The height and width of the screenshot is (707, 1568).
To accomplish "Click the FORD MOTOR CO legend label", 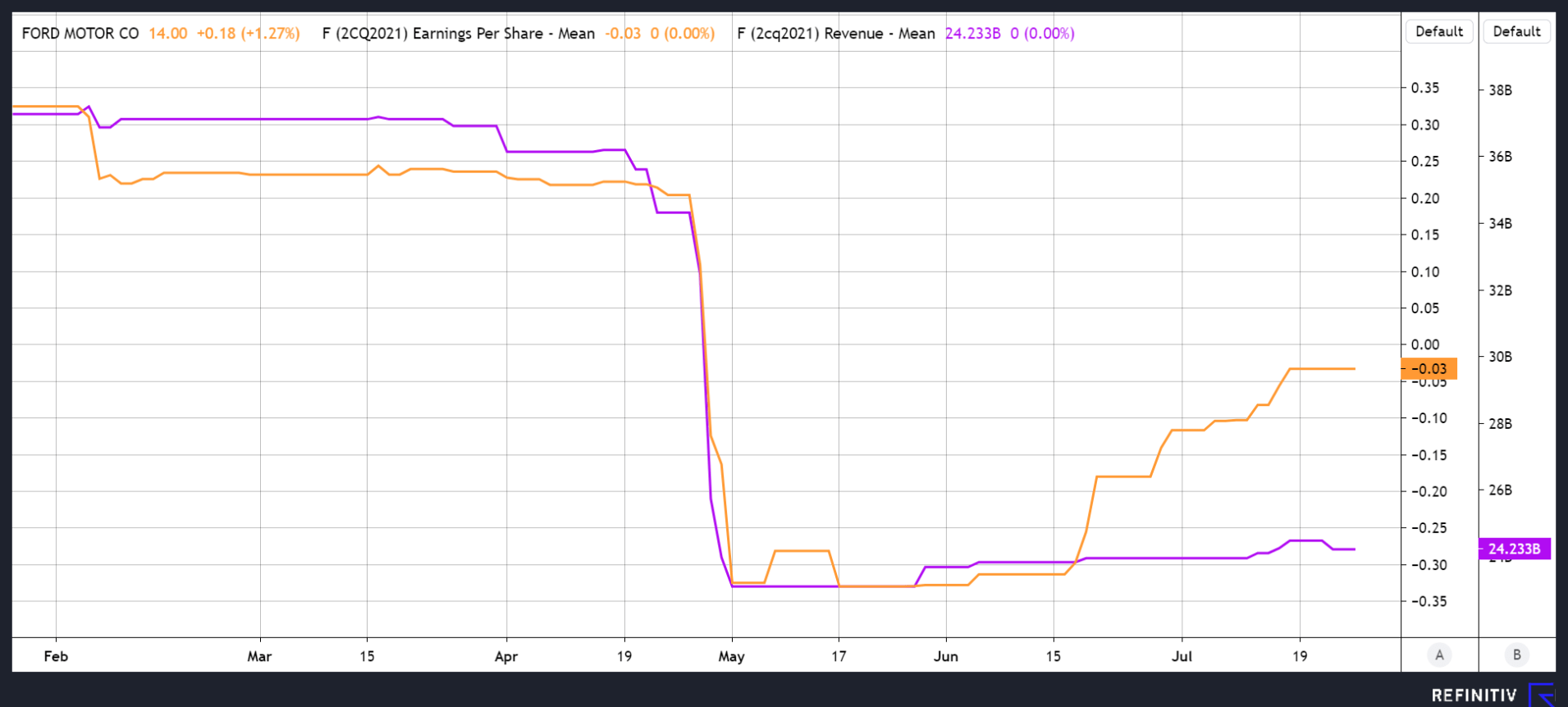I will pos(80,34).
